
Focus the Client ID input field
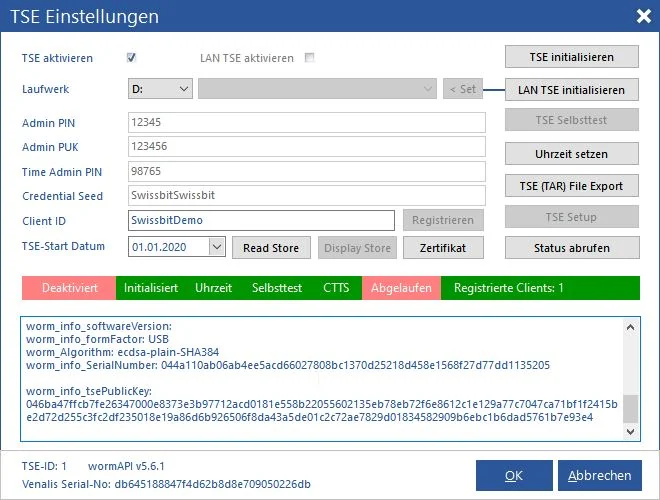click(261, 220)
